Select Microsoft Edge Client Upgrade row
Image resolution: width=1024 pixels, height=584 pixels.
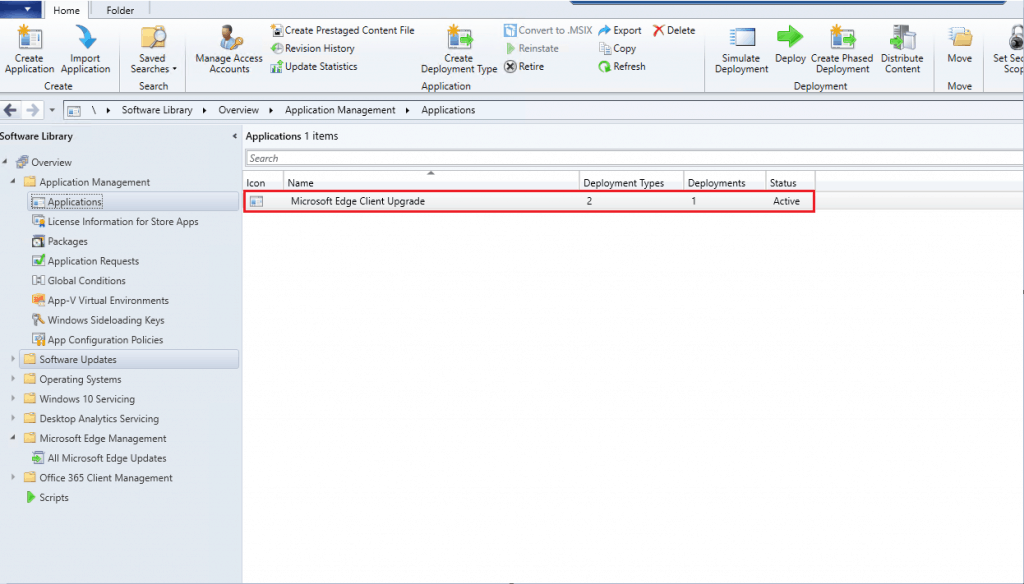(529, 201)
